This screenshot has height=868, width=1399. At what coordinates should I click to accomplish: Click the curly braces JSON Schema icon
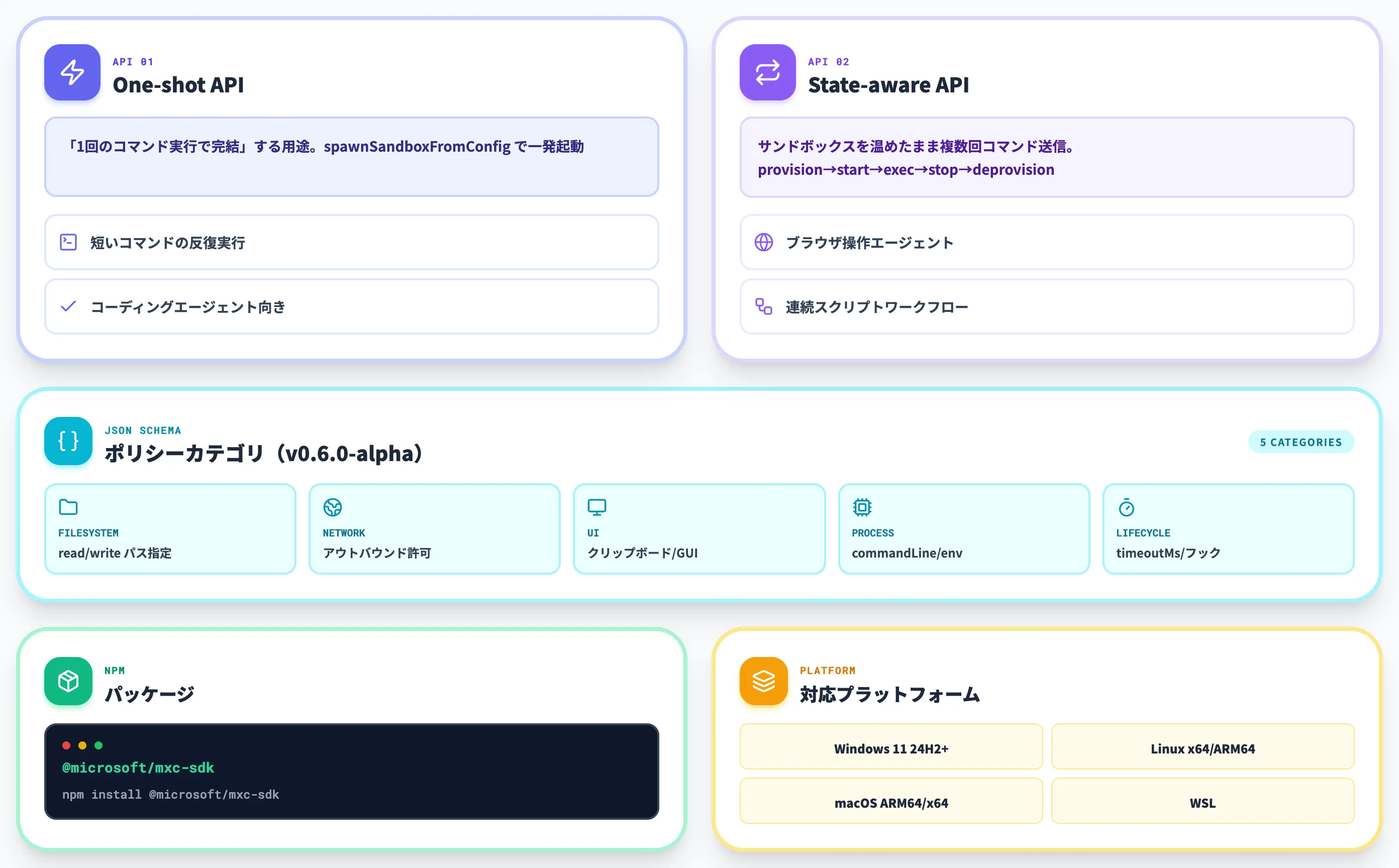pos(68,441)
